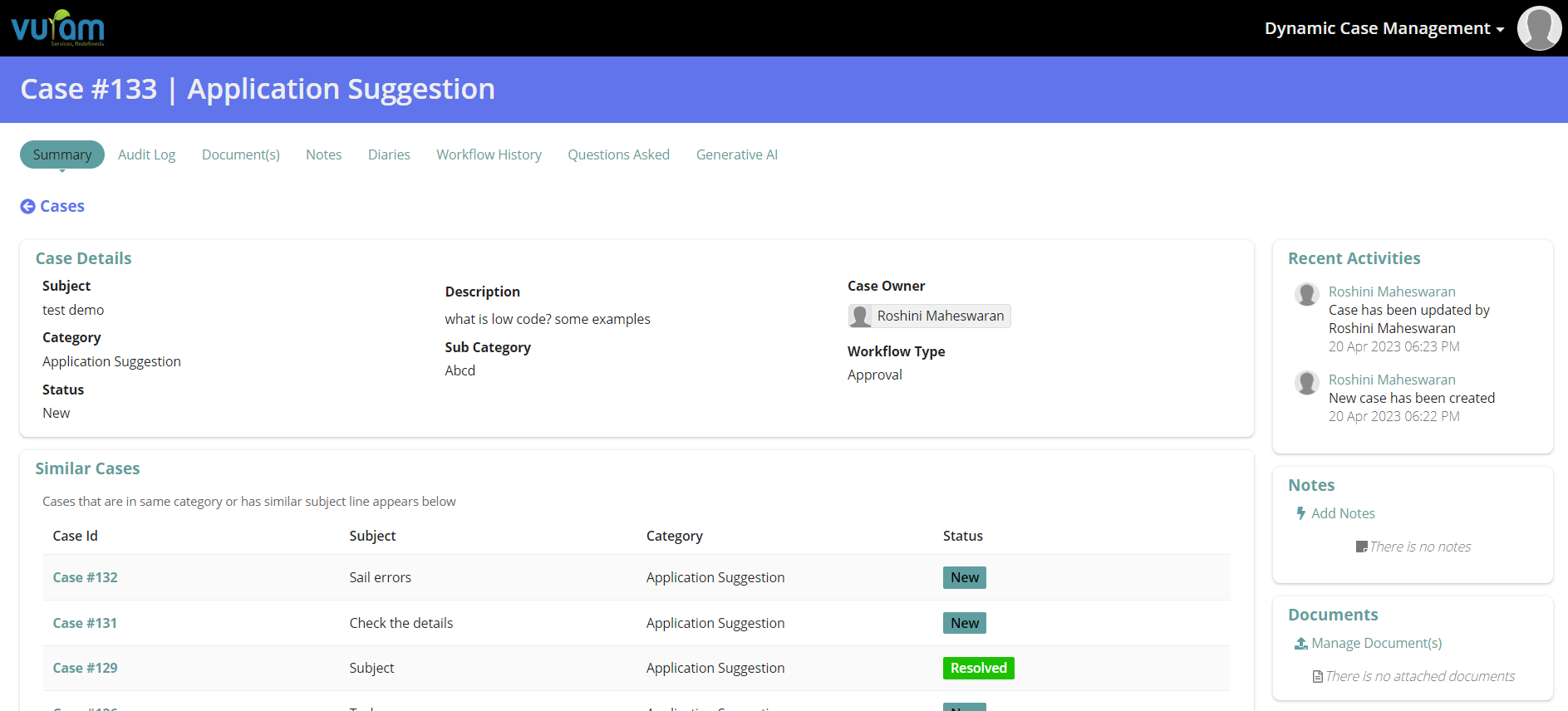Click the lightning icon beside Add Notes
The height and width of the screenshot is (711, 1568).
pyautogui.click(x=1300, y=513)
